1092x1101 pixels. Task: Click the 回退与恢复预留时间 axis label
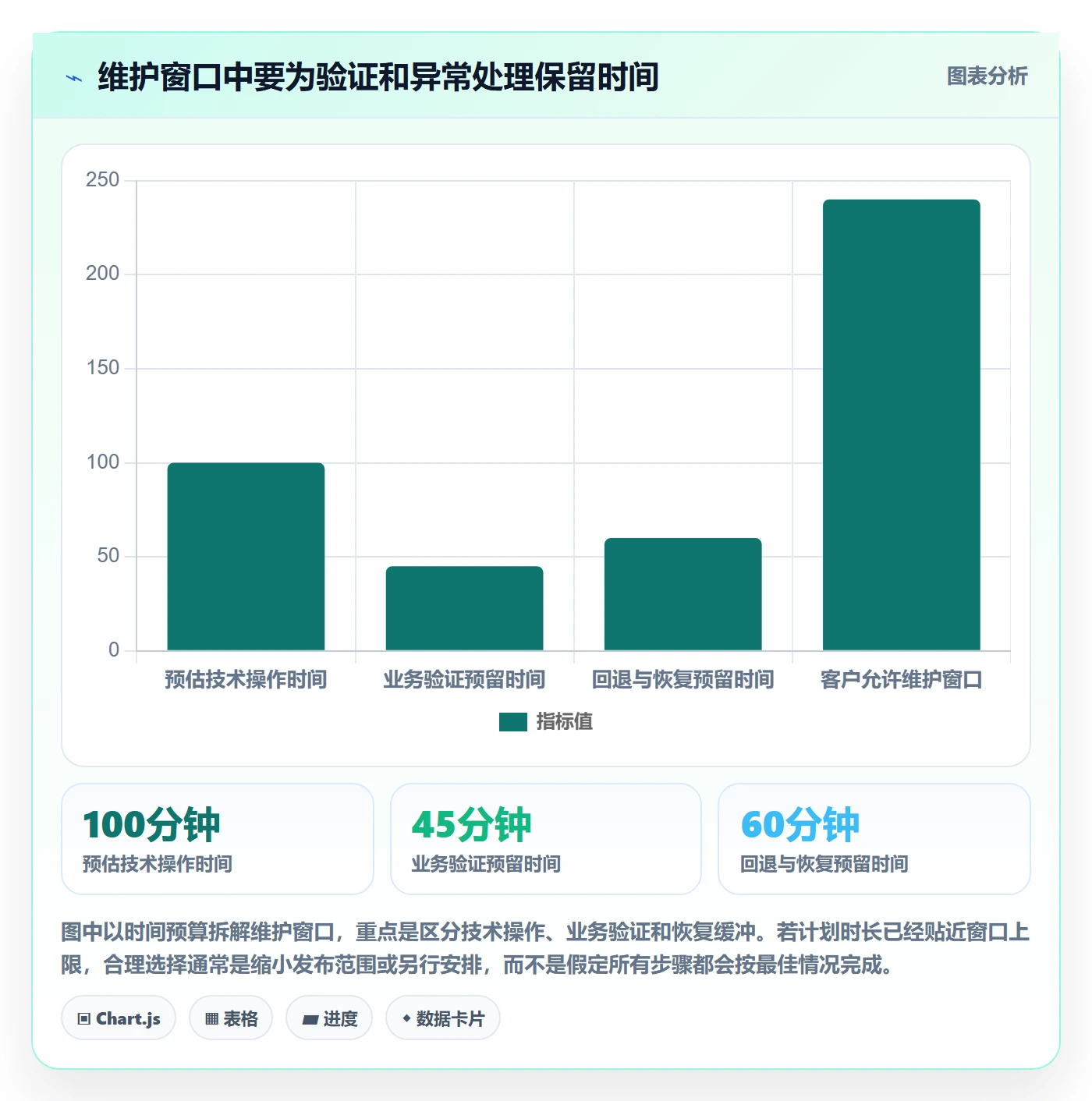682,680
